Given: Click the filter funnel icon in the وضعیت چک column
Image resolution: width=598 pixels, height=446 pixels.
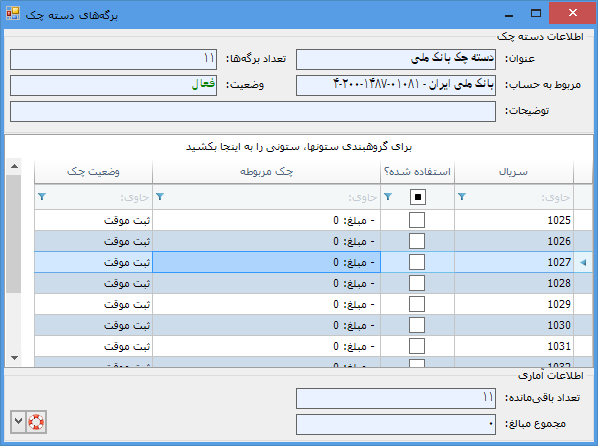Looking at the screenshot, I should (42, 197).
